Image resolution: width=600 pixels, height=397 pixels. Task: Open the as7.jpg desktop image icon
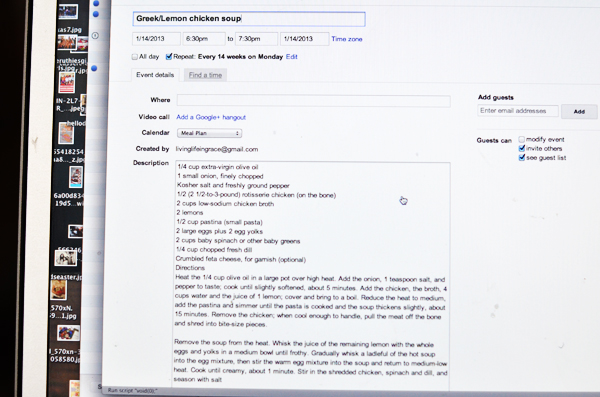[x=68, y=12]
